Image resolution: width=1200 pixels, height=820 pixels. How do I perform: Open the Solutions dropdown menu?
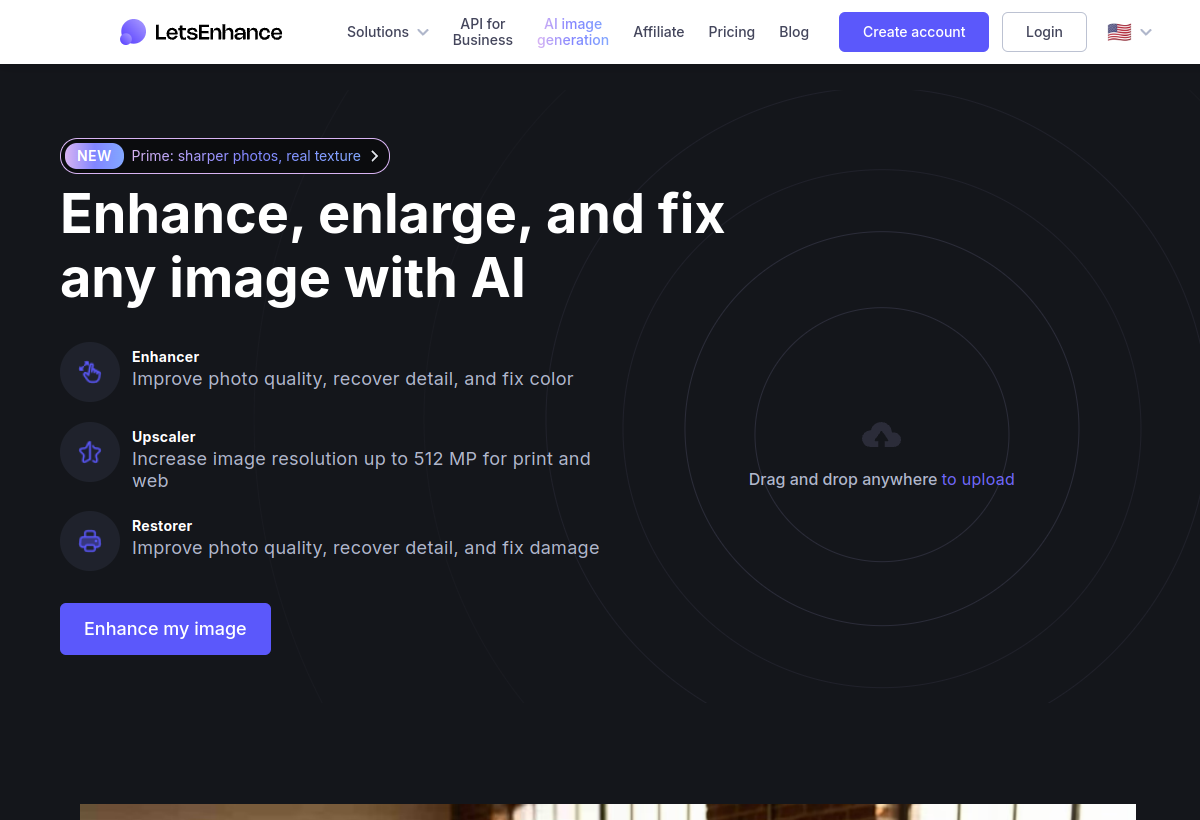(388, 32)
